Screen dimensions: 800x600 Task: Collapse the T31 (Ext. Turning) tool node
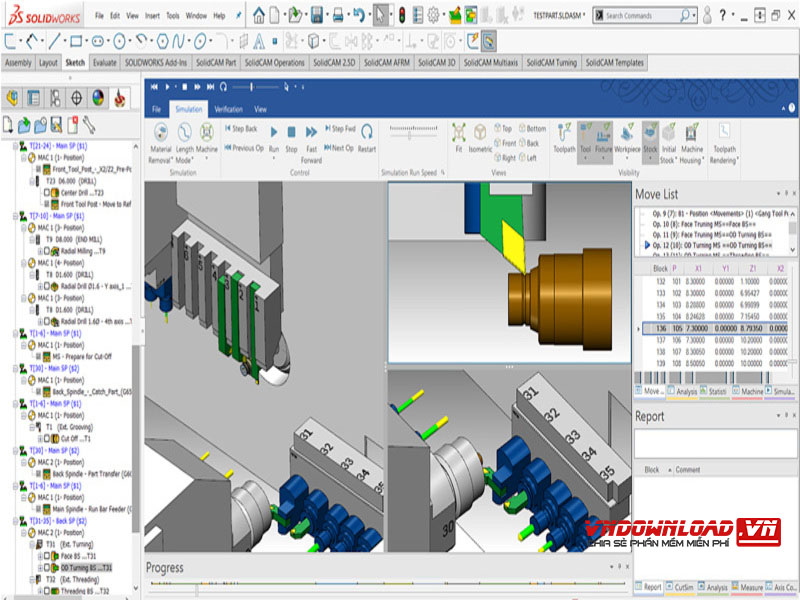(x=32, y=544)
